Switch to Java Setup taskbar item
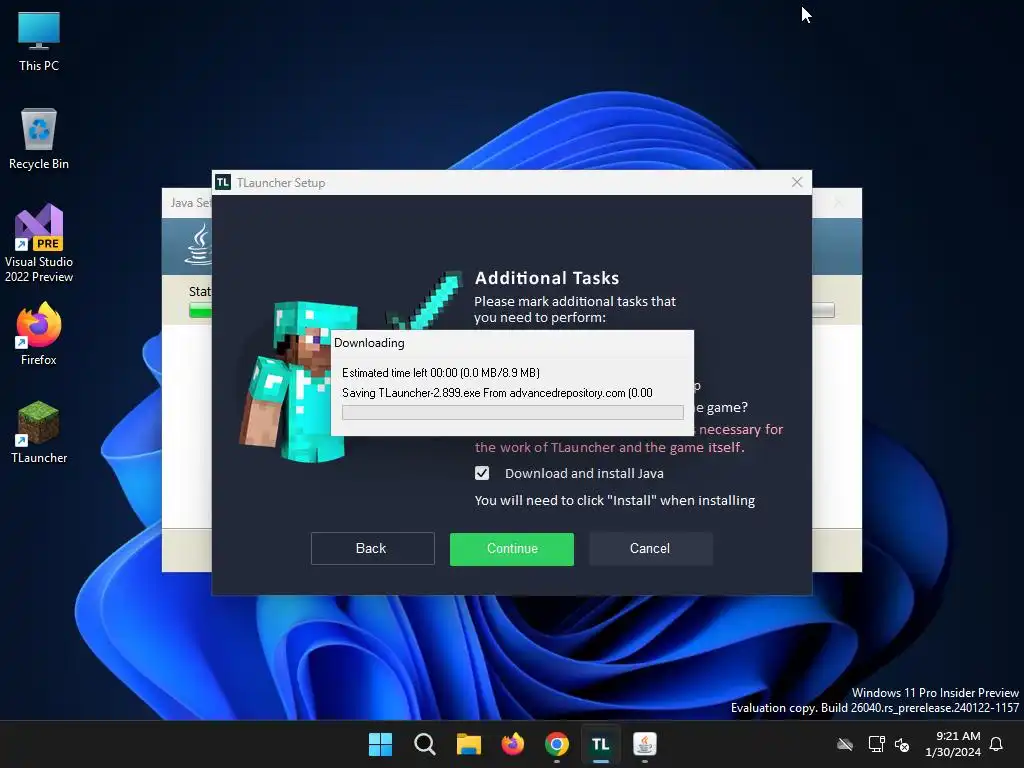The width and height of the screenshot is (1024, 768). 645,744
